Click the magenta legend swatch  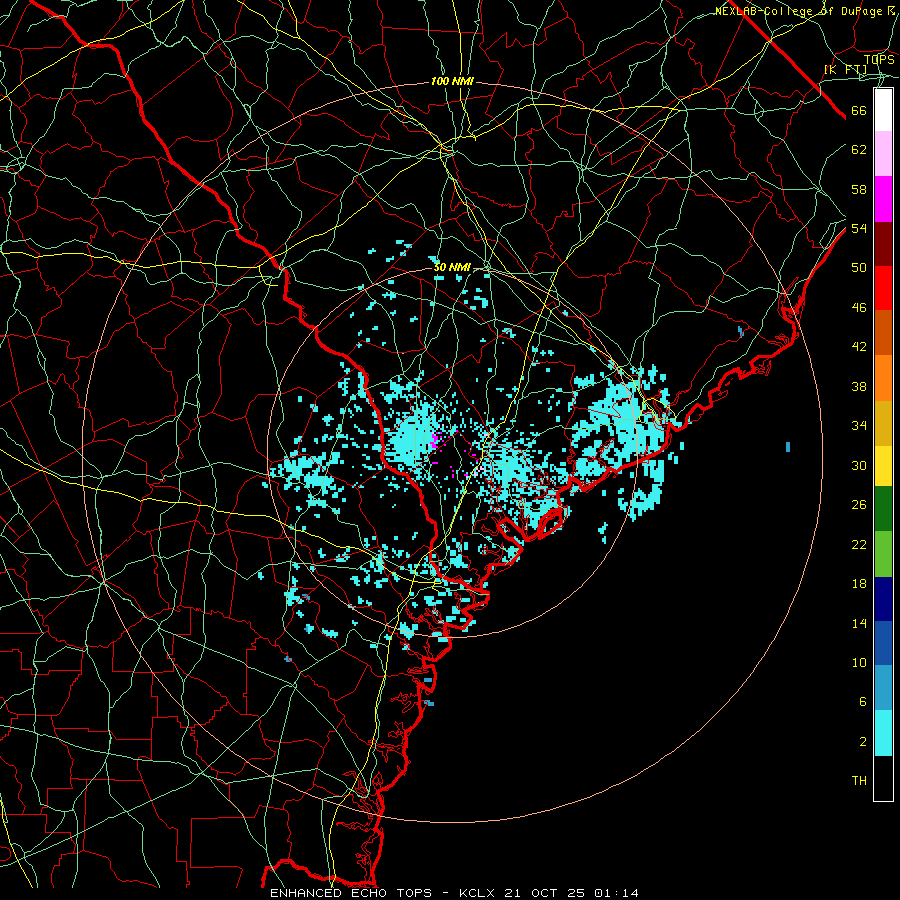883,199
